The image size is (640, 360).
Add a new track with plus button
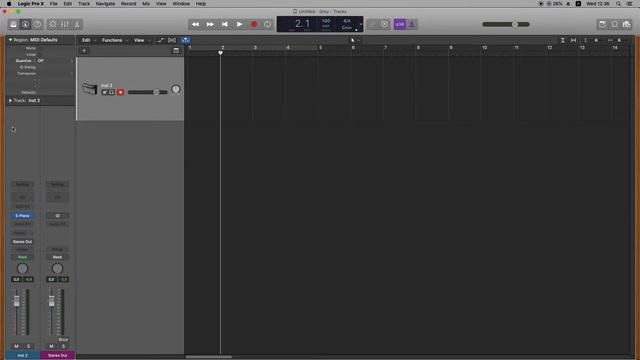(x=84, y=51)
